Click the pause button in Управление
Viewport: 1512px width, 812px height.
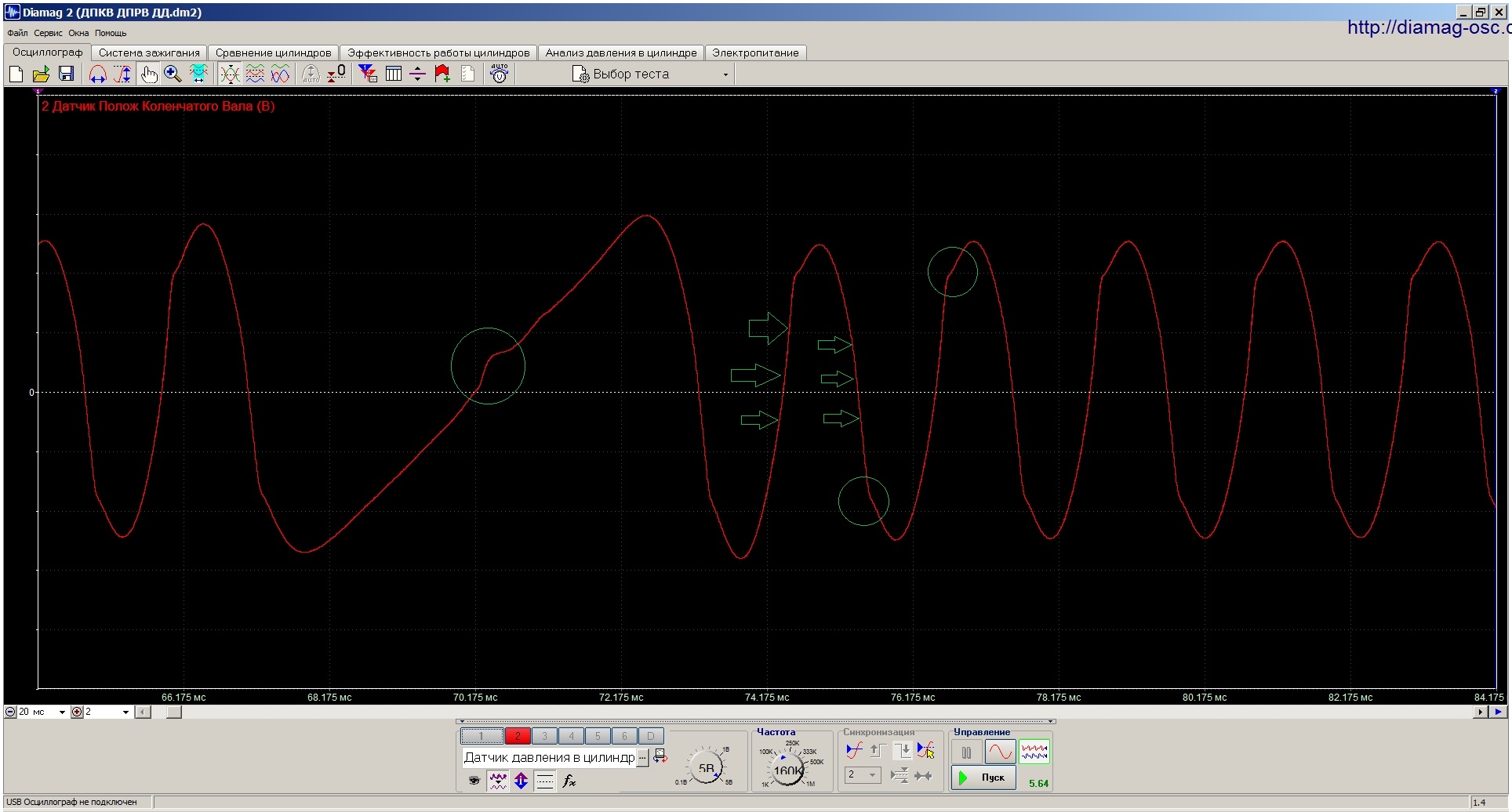[966, 752]
